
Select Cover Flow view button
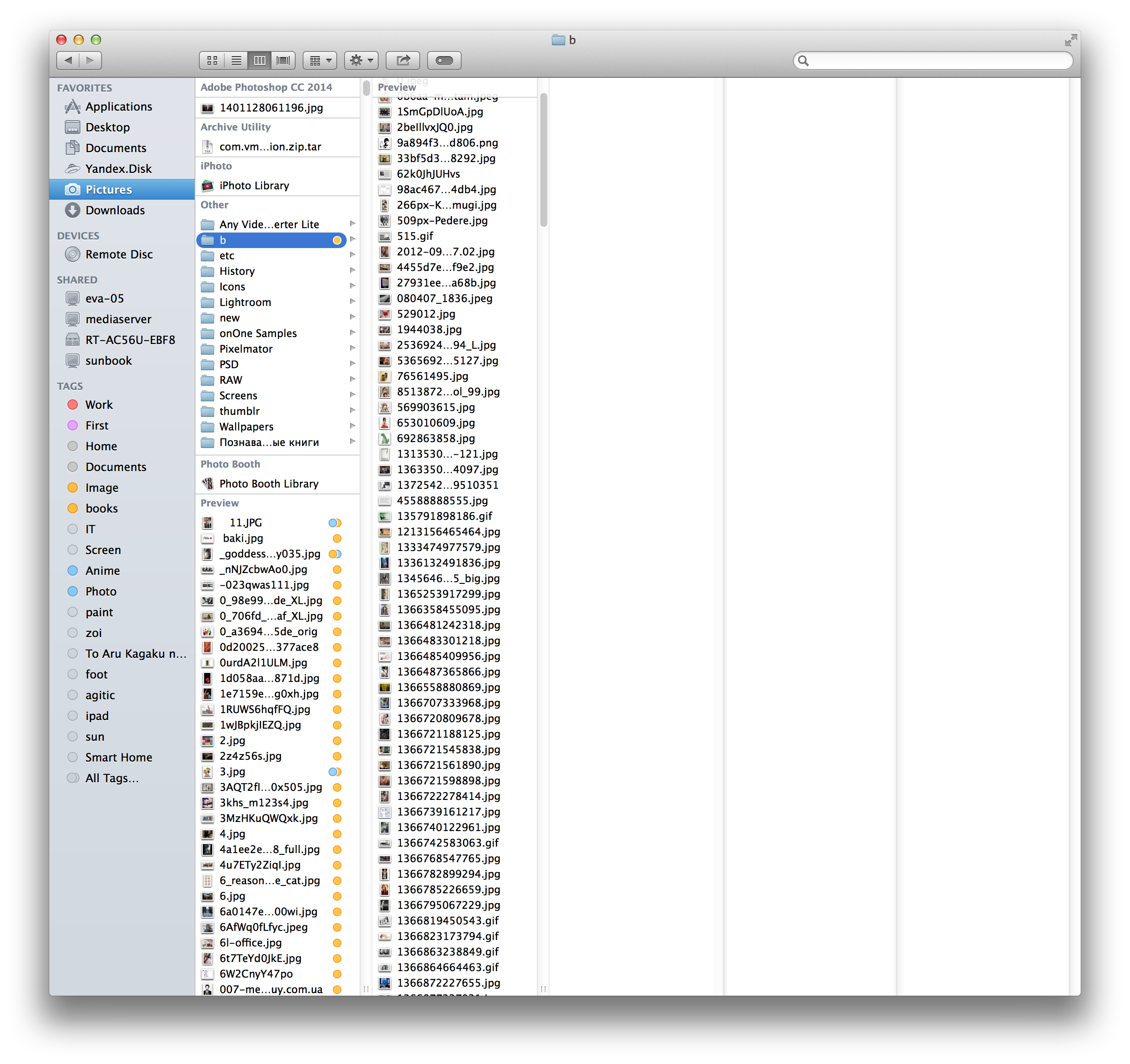pos(283,60)
